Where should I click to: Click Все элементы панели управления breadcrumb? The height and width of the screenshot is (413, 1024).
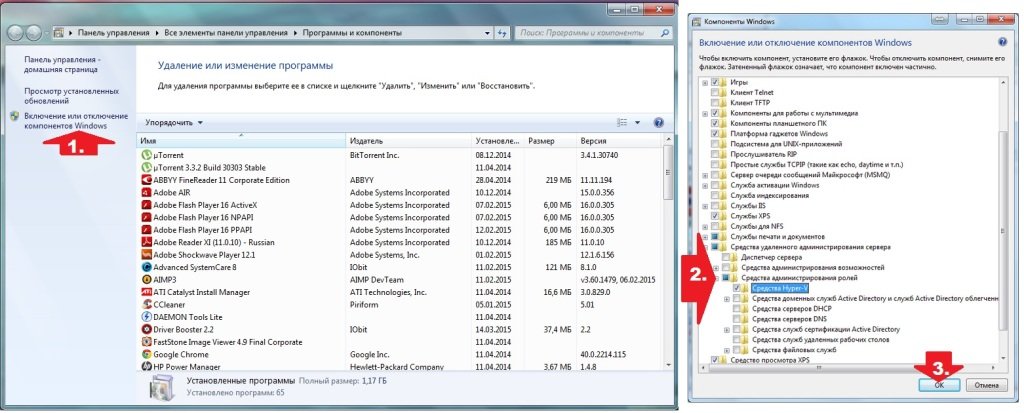tap(225, 32)
